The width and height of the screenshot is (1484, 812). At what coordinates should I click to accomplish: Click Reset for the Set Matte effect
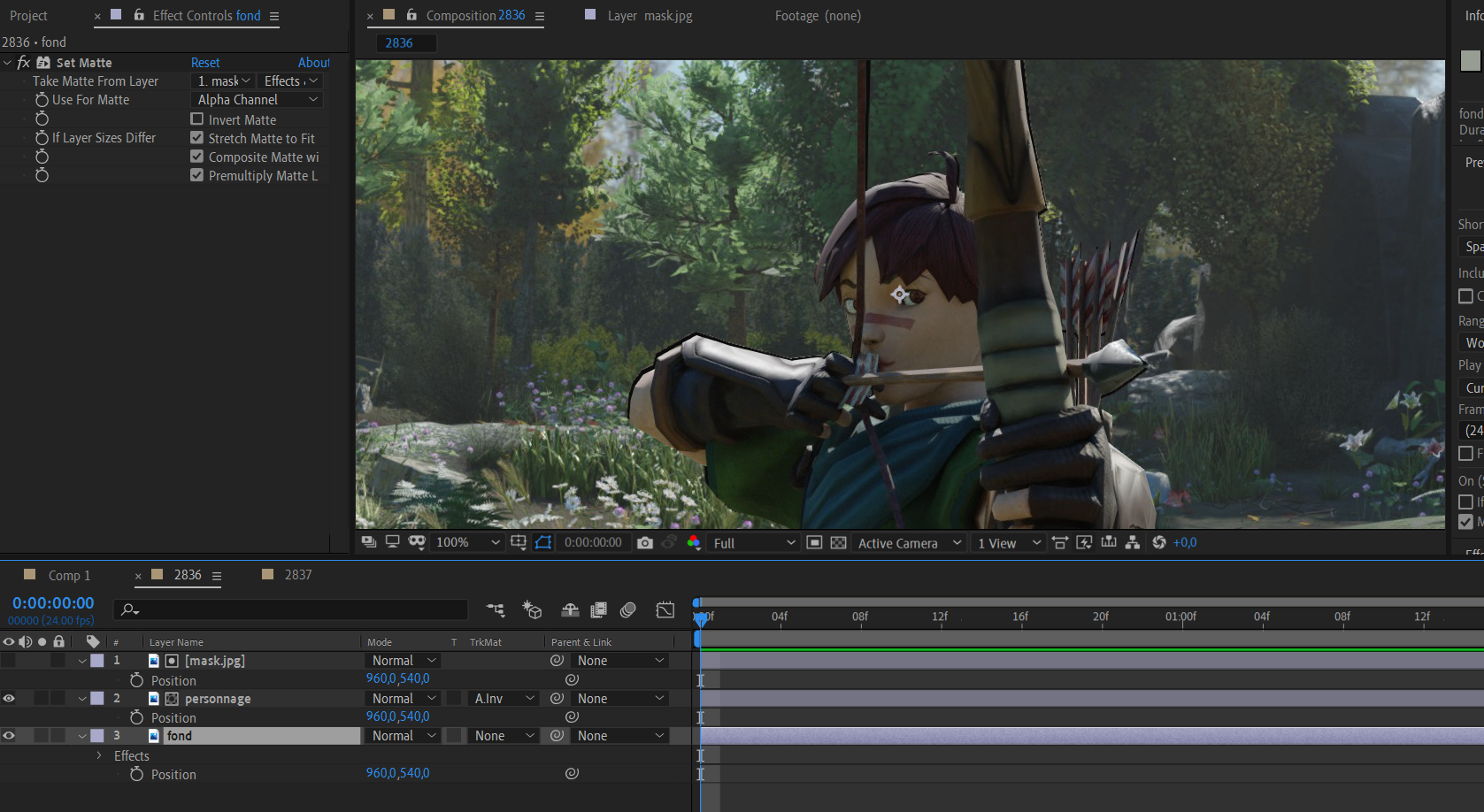[205, 63]
